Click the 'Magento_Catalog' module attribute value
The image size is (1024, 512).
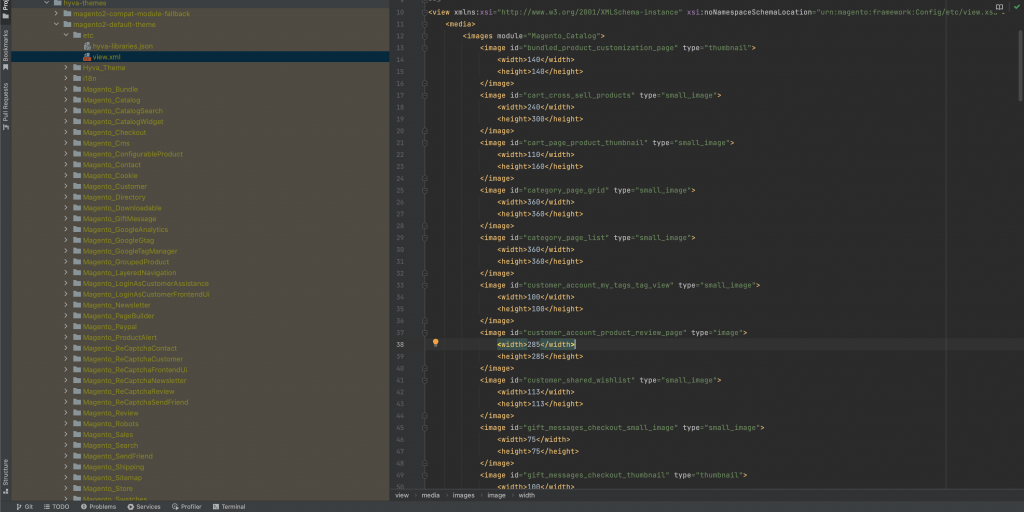click(566, 36)
